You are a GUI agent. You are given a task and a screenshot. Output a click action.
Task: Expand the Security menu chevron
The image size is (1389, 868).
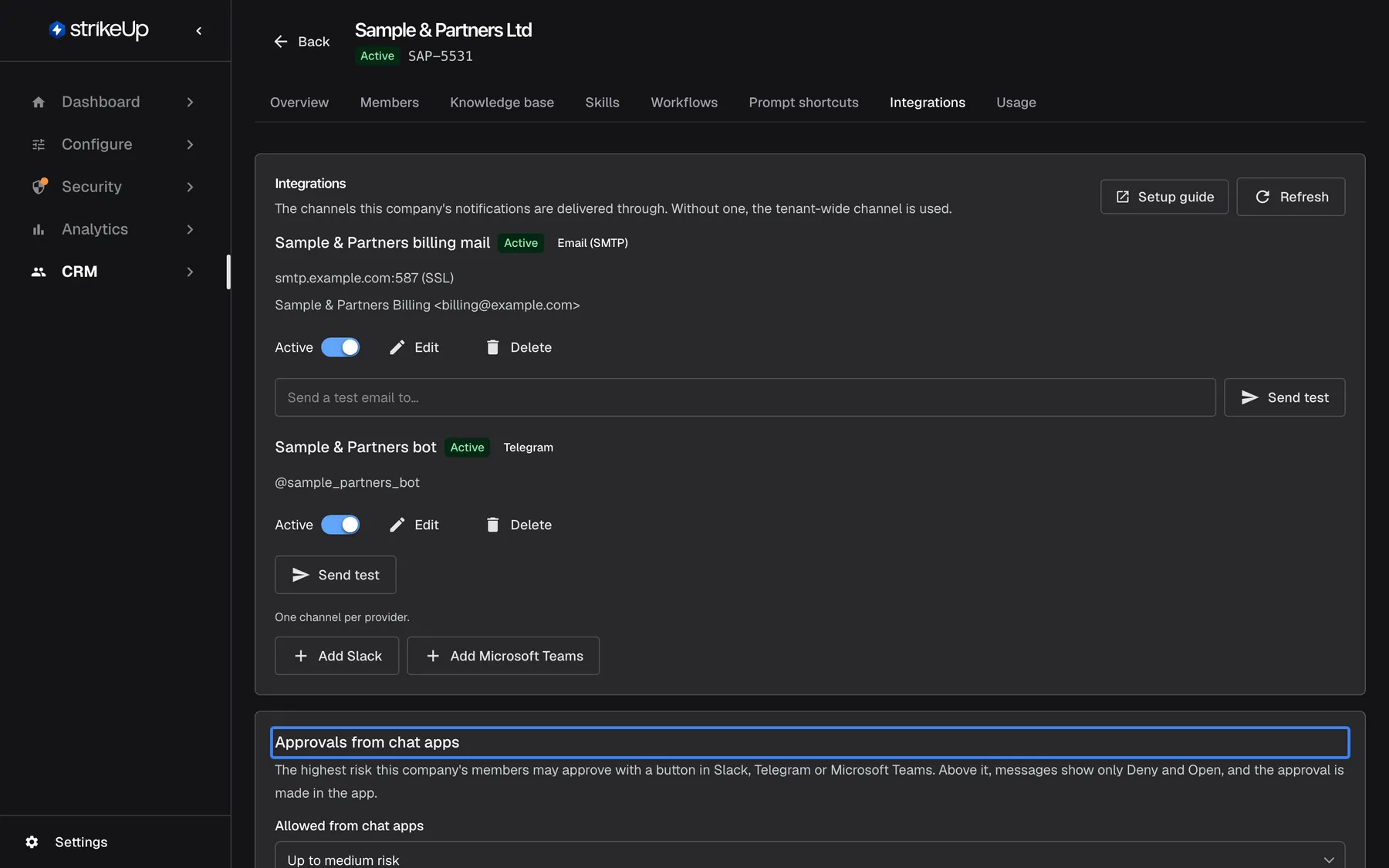click(190, 187)
